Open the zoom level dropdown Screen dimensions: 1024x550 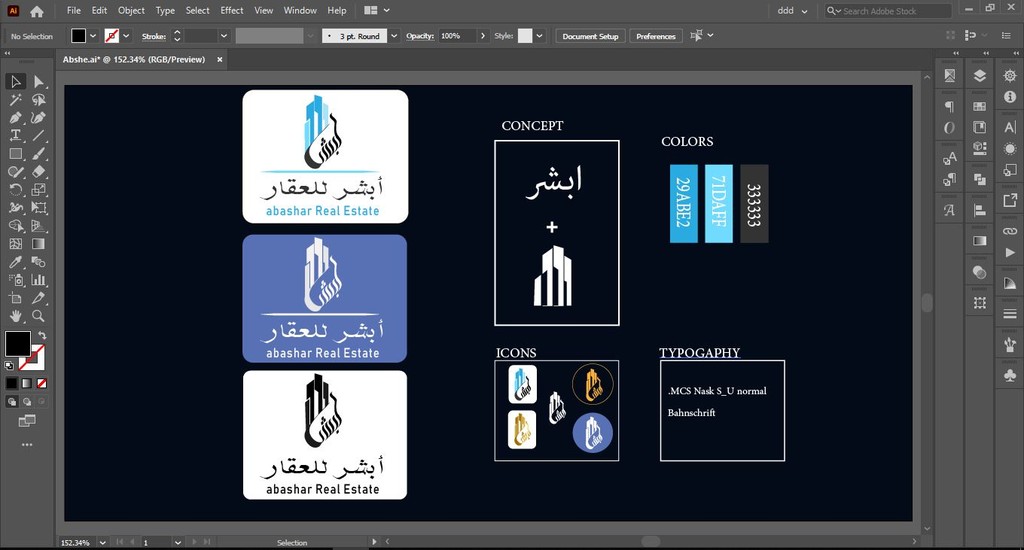pyautogui.click(x=103, y=542)
